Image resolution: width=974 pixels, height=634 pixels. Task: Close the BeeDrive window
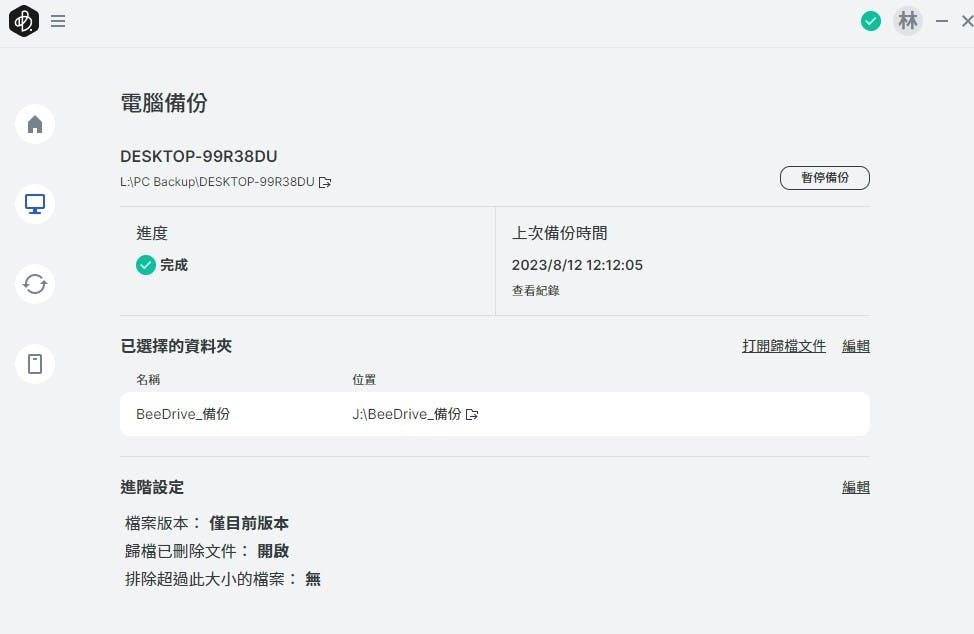click(967, 21)
